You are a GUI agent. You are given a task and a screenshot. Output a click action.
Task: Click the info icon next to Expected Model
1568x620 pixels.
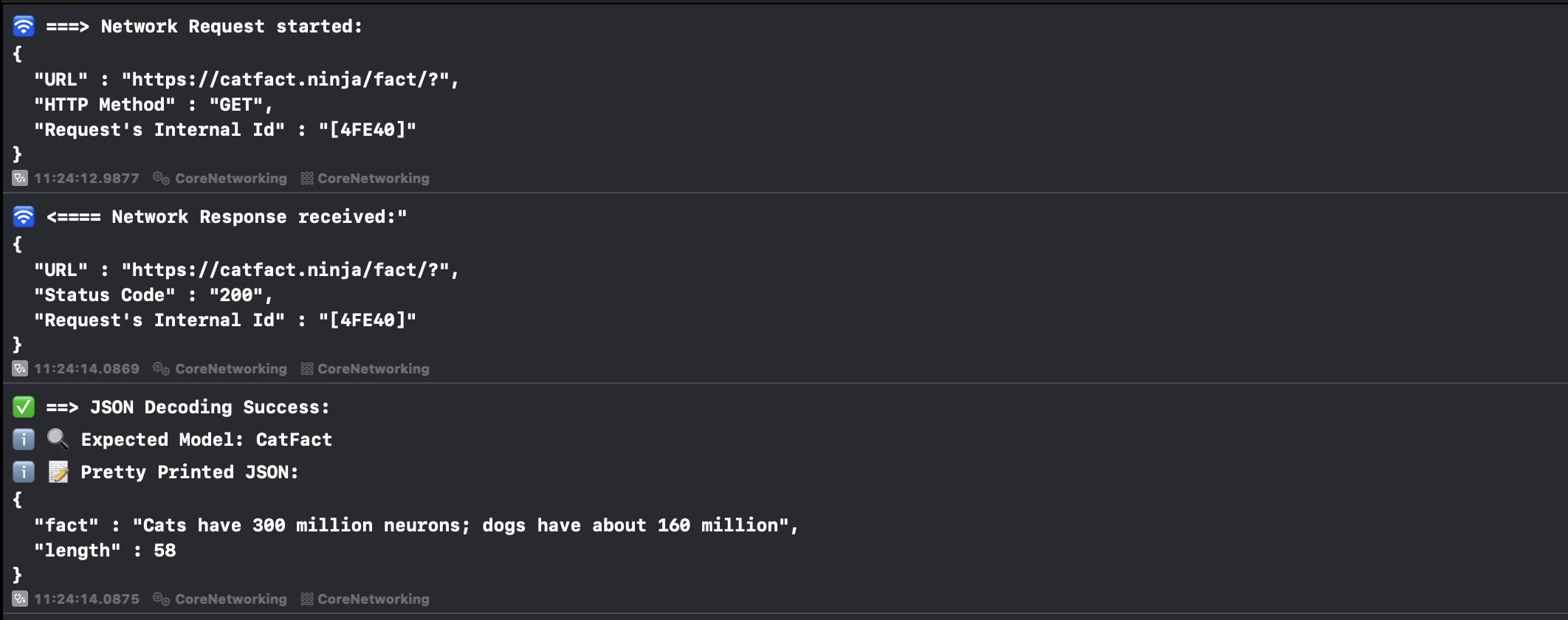point(24,440)
